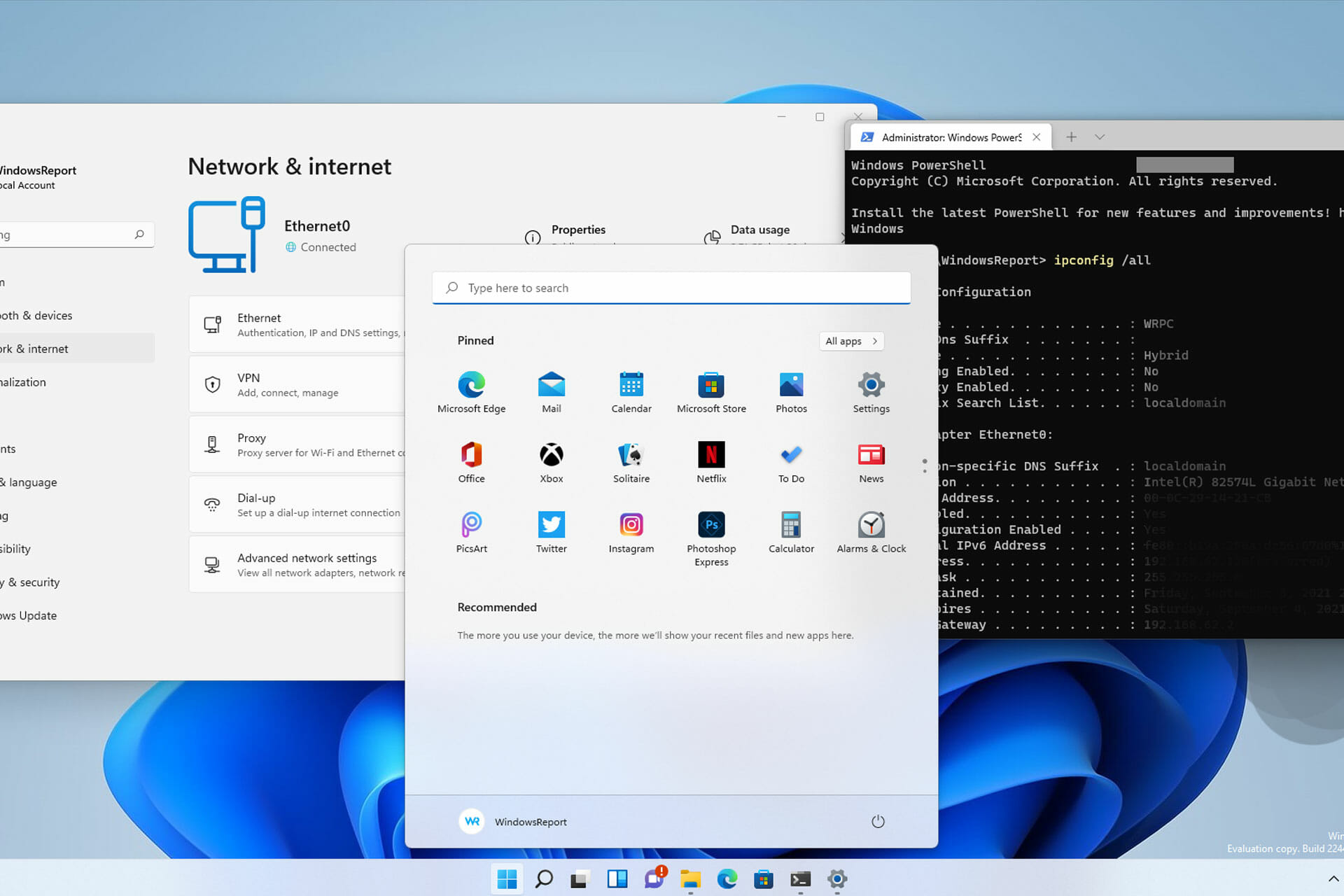Open the To Do app

click(791, 463)
